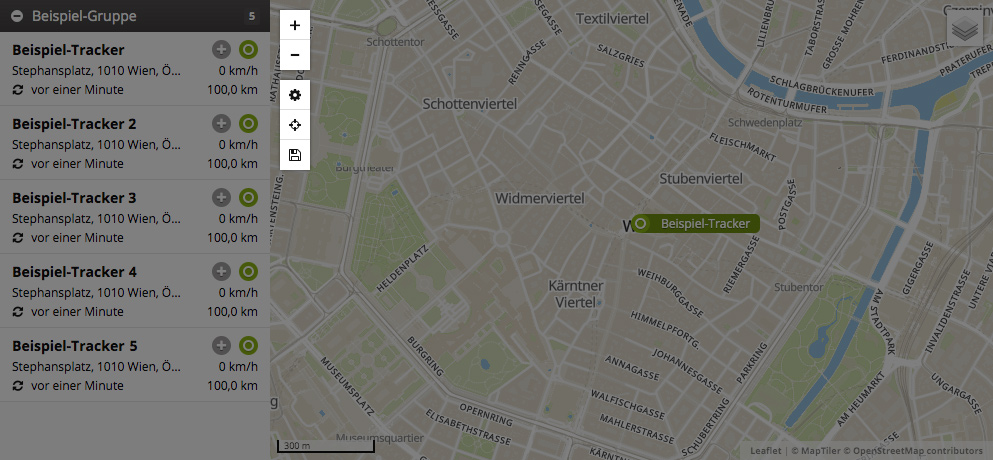Click the Beispiel-Gruppe header title
Image resolution: width=993 pixels, height=460 pixels.
[84, 16]
